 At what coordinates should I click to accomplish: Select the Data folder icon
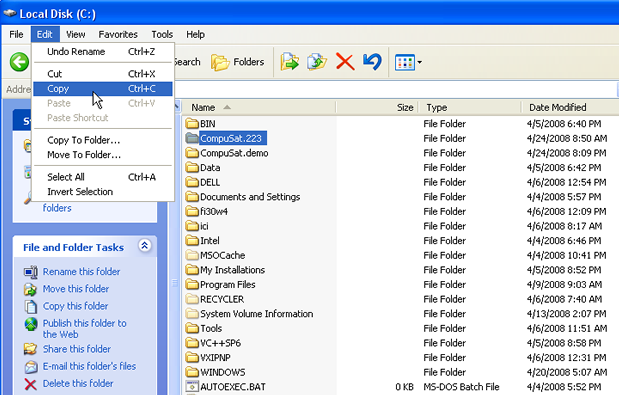pyautogui.click(x=192, y=167)
